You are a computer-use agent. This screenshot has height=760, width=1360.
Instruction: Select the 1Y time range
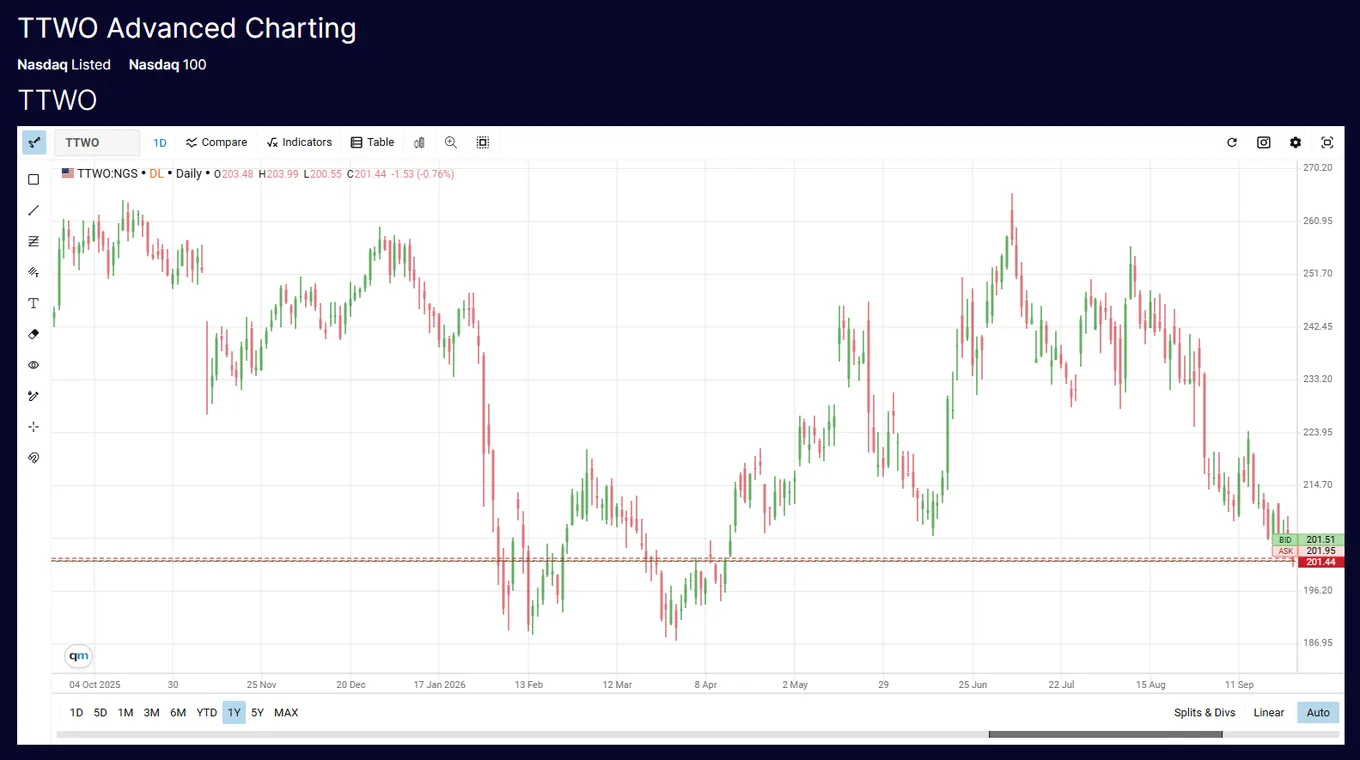tap(234, 713)
